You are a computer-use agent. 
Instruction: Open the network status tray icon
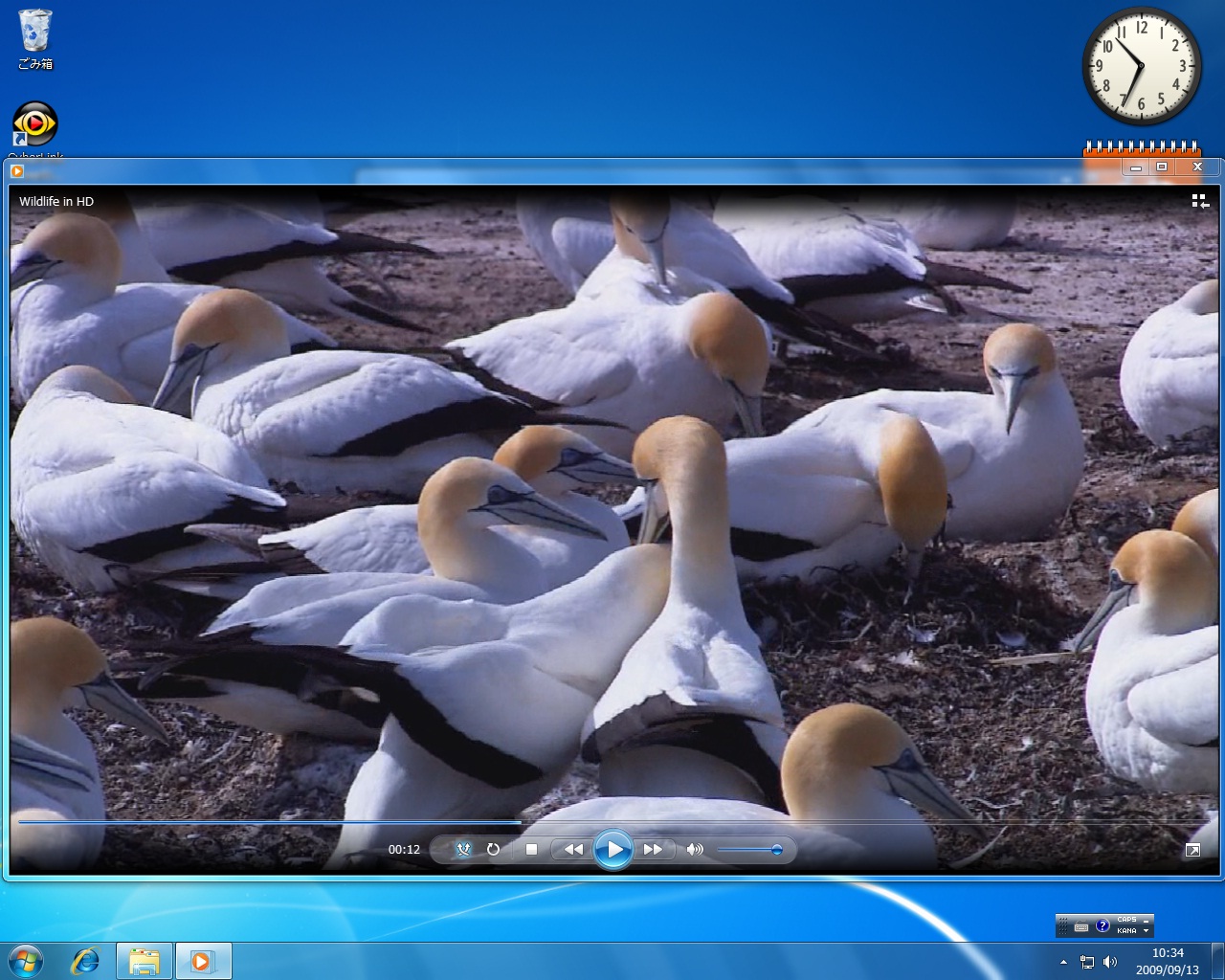tap(1087, 962)
